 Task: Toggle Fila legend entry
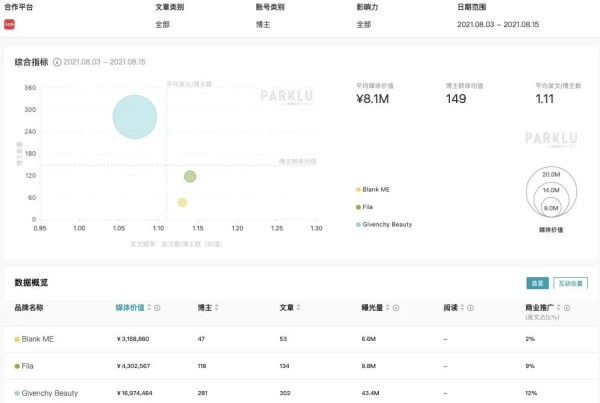(364, 207)
